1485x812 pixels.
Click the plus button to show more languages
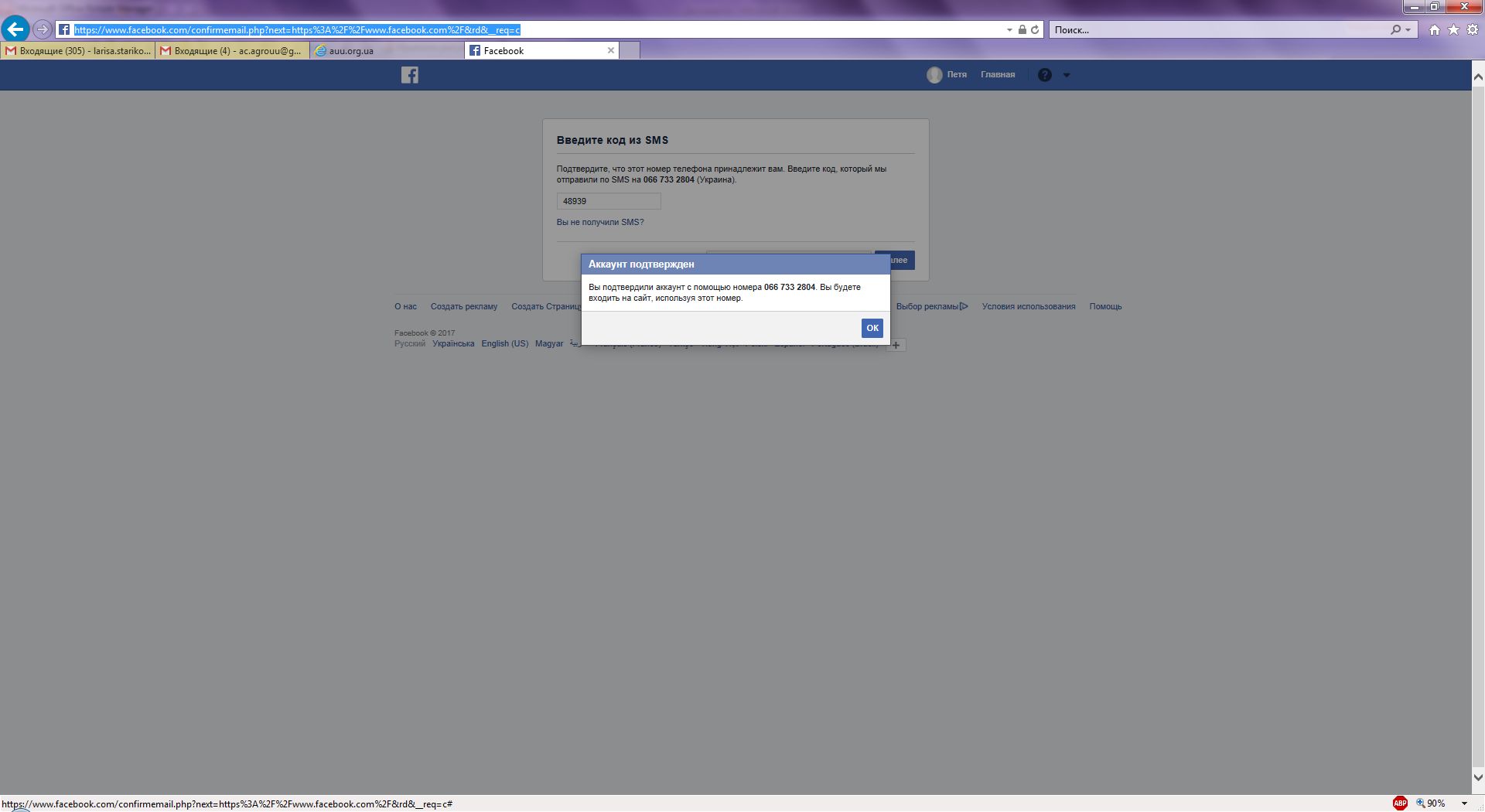(896, 345)
